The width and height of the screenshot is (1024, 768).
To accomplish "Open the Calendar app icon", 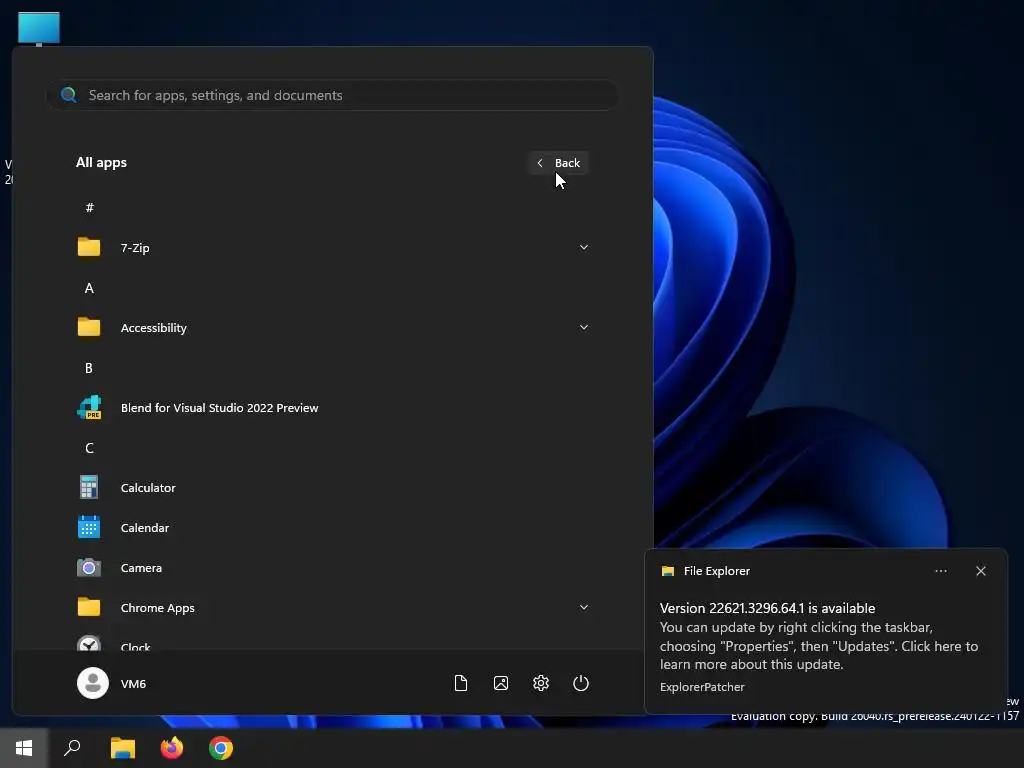I will pyautogui.click(x=89, y=527).
